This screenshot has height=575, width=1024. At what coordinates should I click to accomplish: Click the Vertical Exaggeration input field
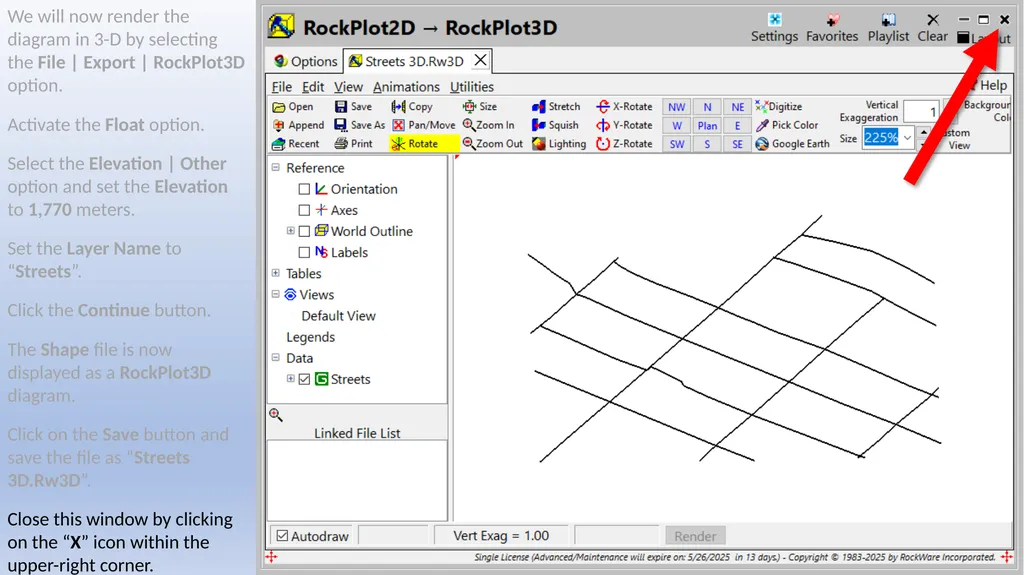(921, 112)
